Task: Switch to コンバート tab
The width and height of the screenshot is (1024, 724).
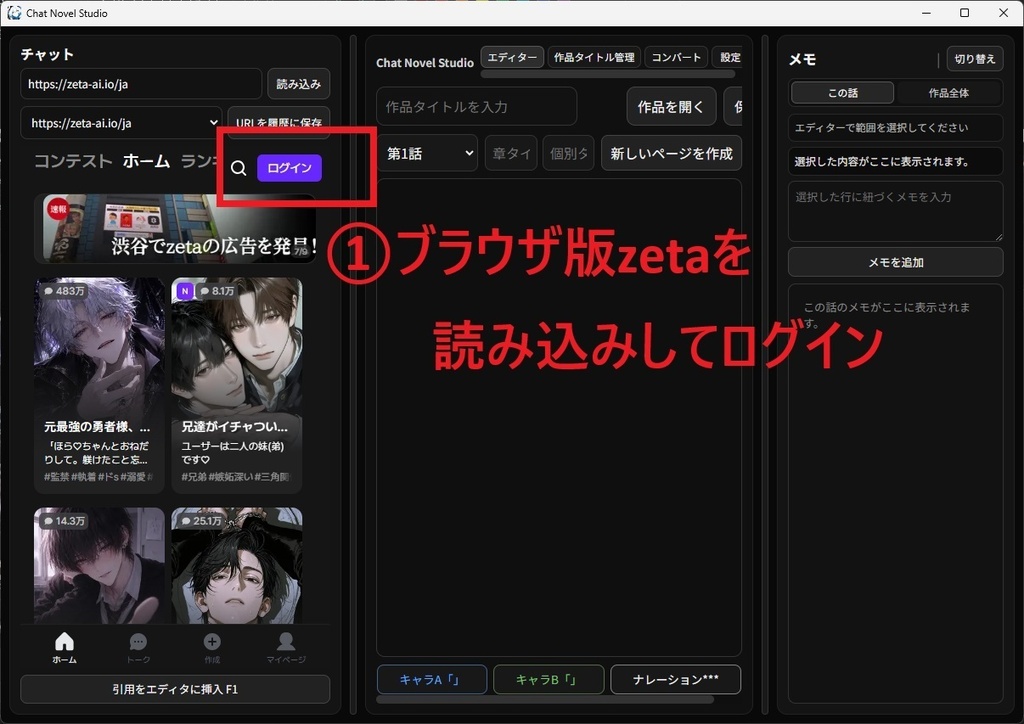Action: (676, 57)
